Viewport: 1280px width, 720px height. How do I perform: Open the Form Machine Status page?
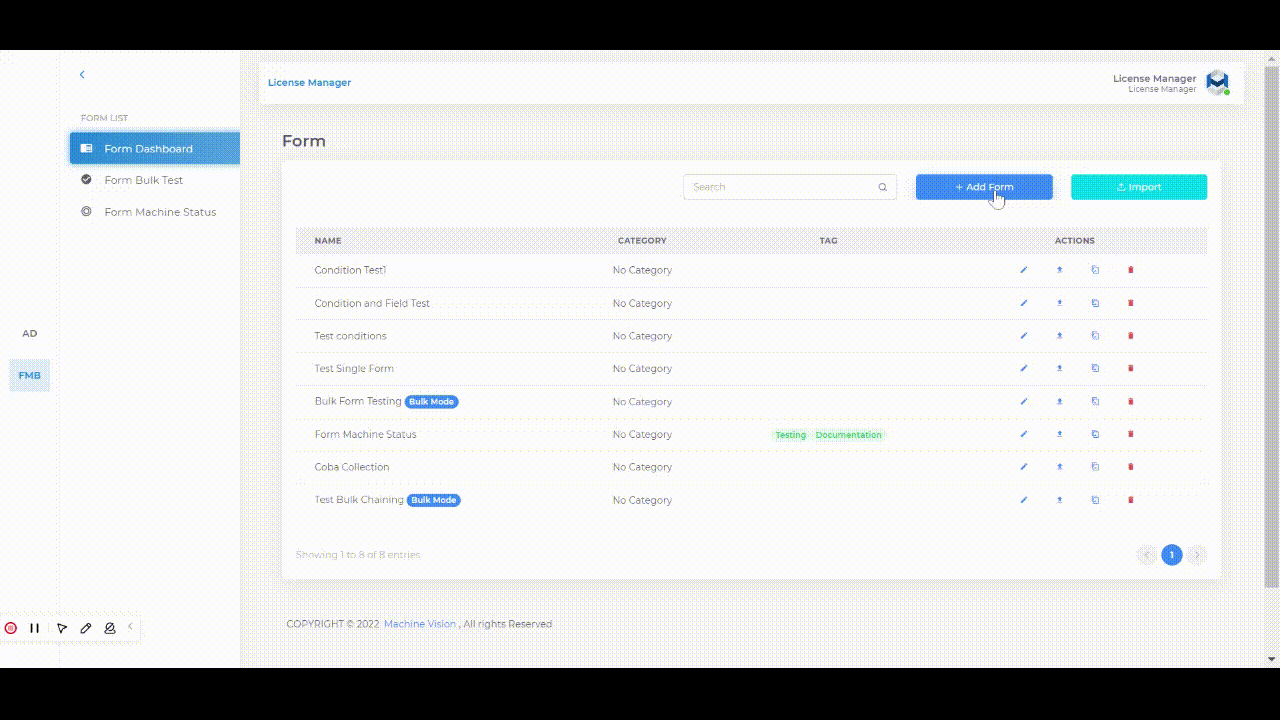161,211
